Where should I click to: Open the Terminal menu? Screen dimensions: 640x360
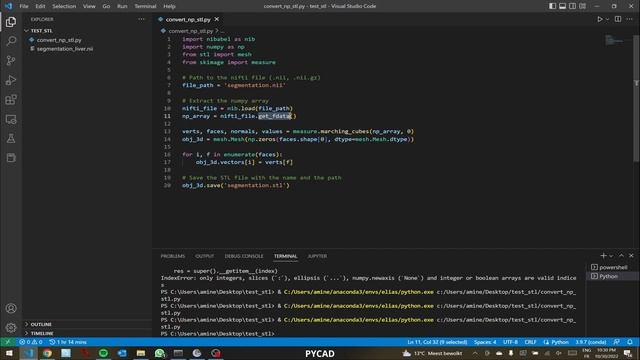(x=145, y=6)
